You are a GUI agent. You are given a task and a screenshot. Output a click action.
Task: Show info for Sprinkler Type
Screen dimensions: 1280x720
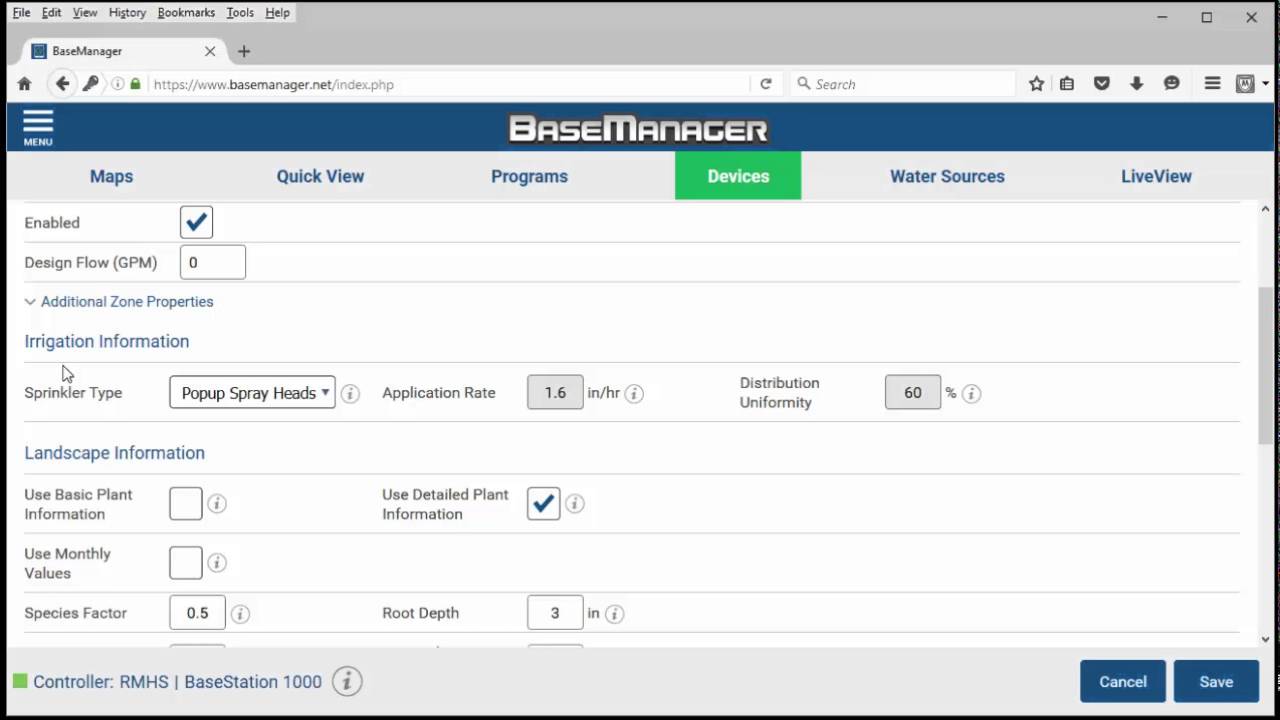350,393
